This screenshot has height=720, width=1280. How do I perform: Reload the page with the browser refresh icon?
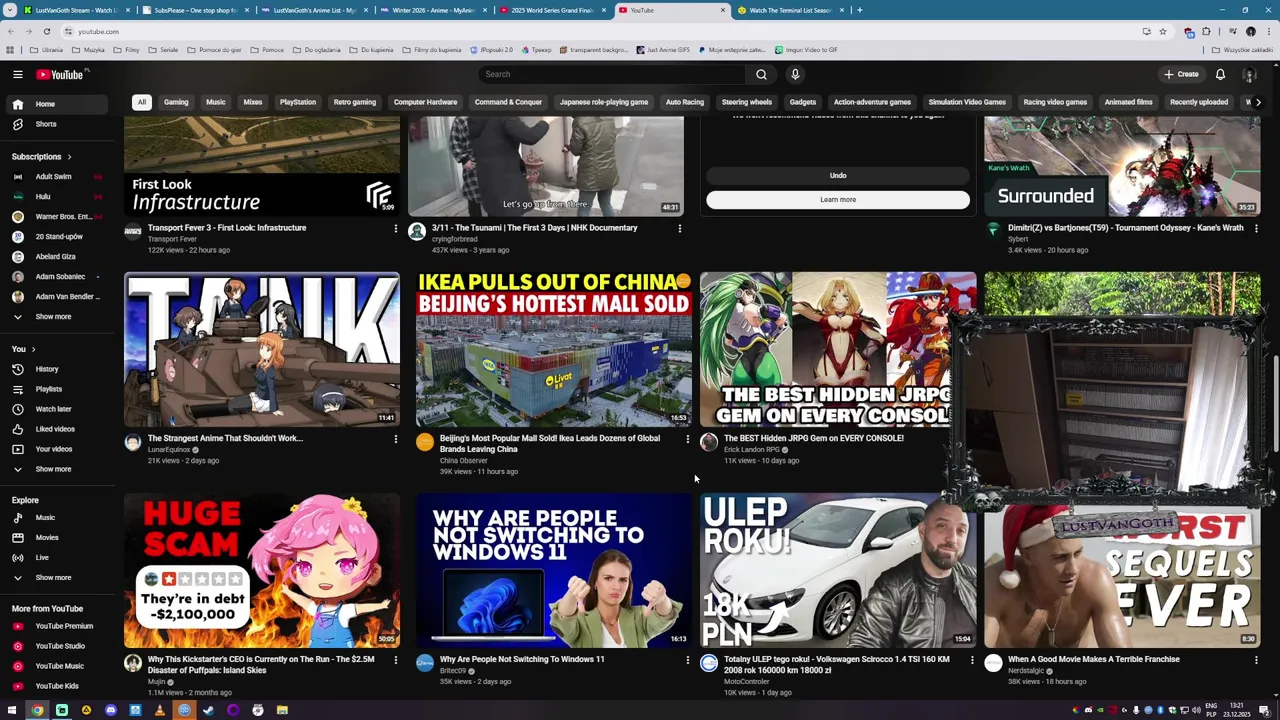[46, 31]
